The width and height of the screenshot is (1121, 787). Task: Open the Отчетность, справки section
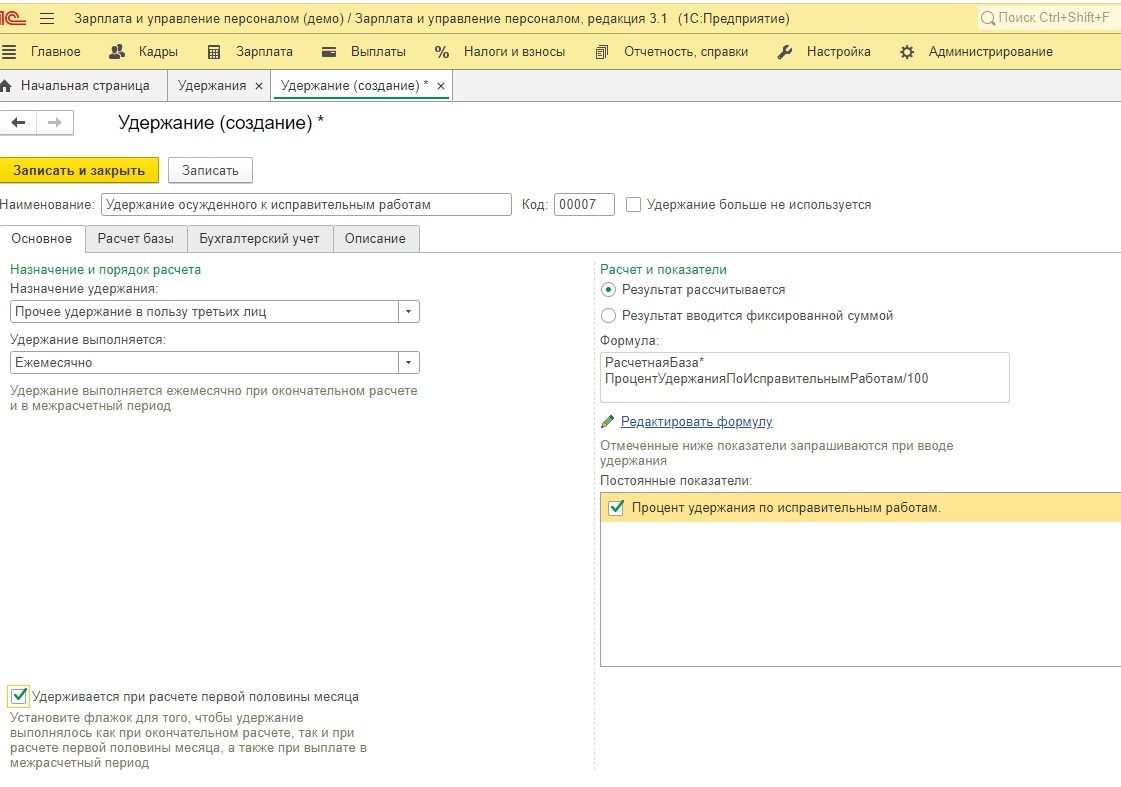[x=686, y=51]
